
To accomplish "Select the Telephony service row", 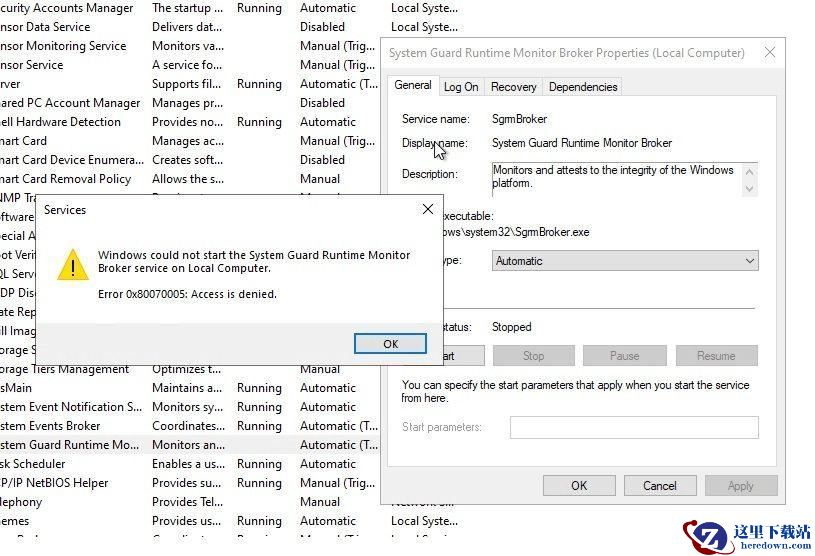I will tap(189, 501).
